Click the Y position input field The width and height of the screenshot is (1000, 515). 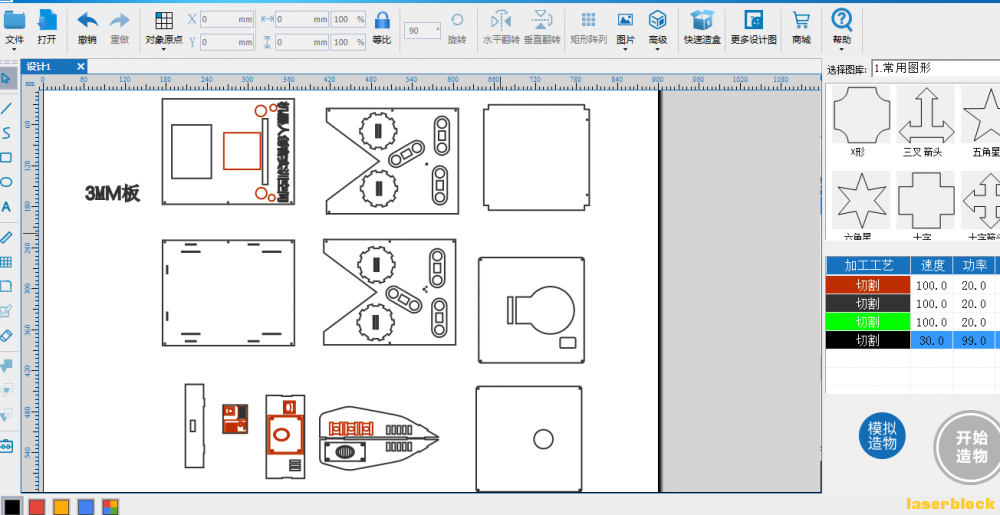pyautogui.click(x=227, y=42)
